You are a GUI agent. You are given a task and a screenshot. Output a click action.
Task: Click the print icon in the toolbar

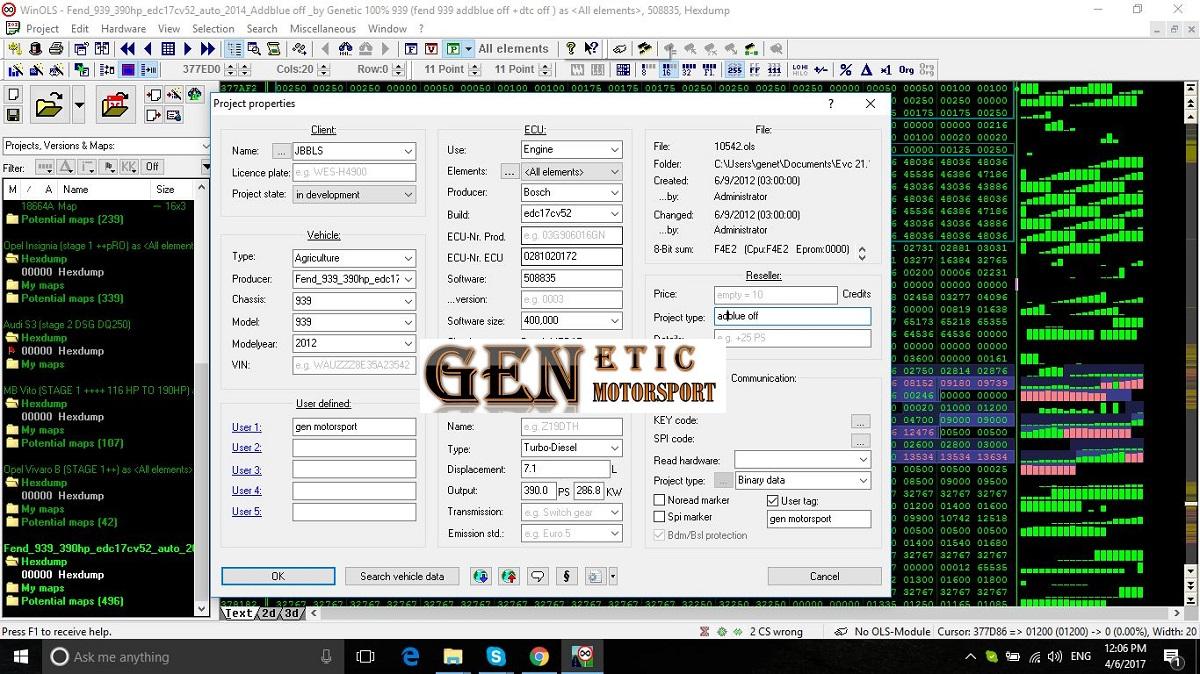tap(56, 49)
